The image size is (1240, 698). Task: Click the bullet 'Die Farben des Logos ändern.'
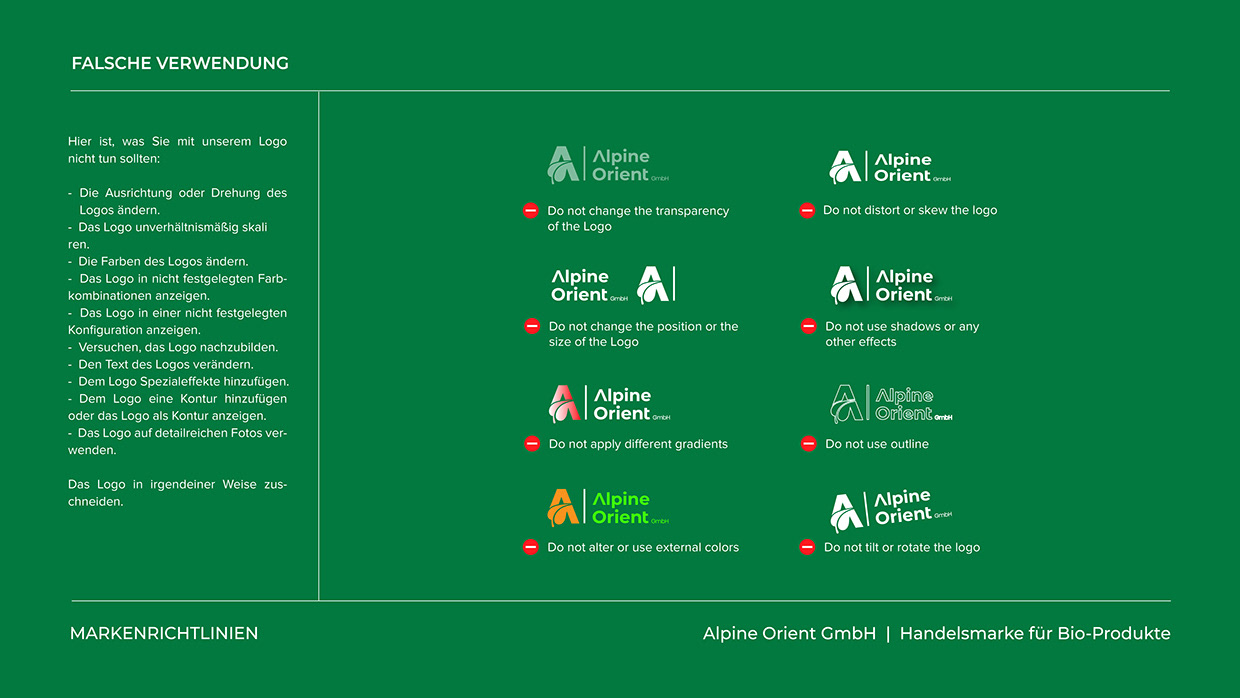tap(158, 261)
